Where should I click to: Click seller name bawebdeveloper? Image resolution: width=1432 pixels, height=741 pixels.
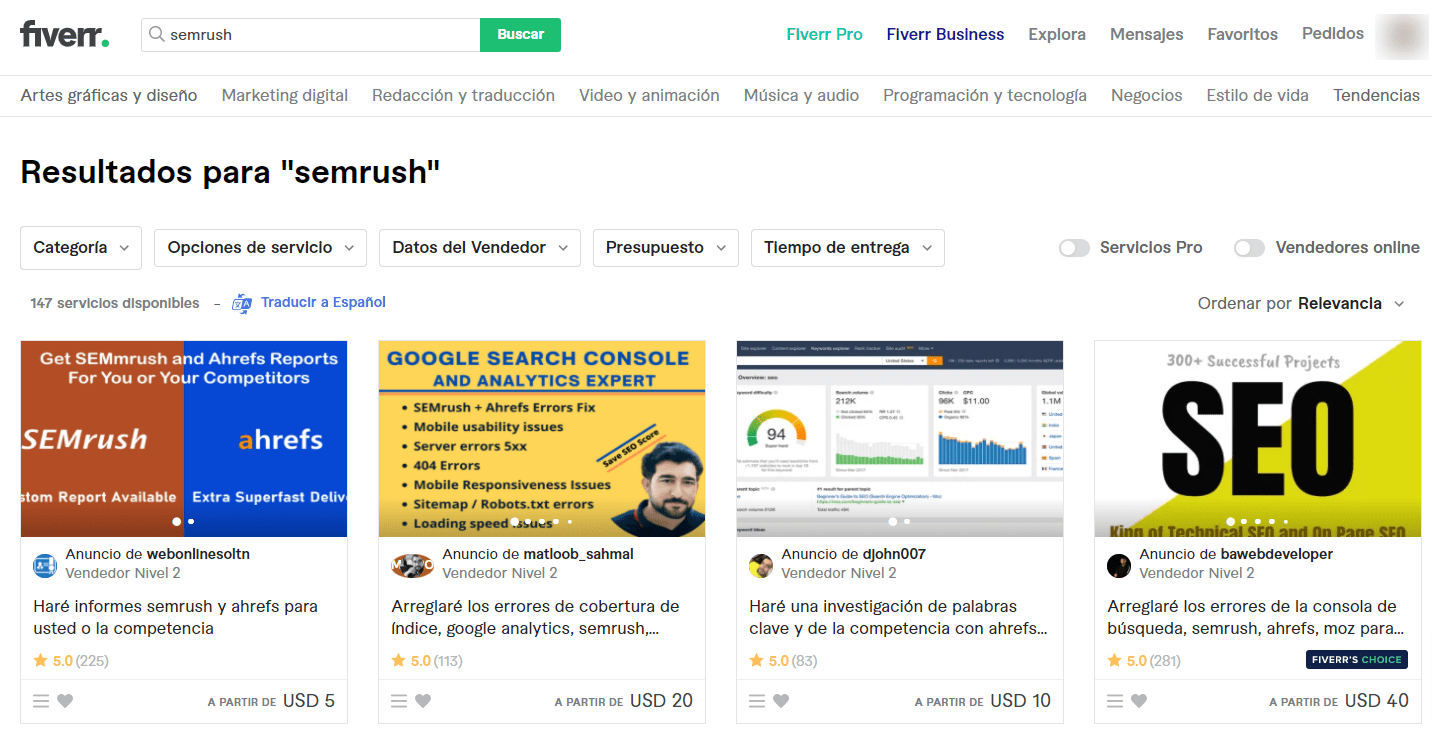(1276, 554)
